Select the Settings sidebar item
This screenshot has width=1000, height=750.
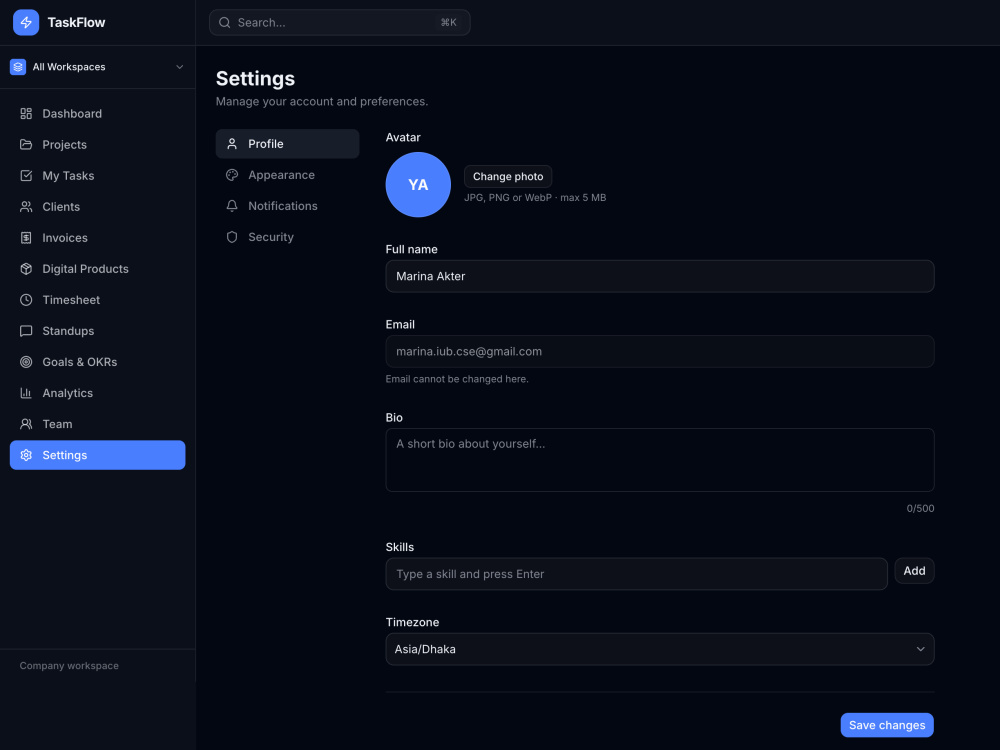coord(98,455)
